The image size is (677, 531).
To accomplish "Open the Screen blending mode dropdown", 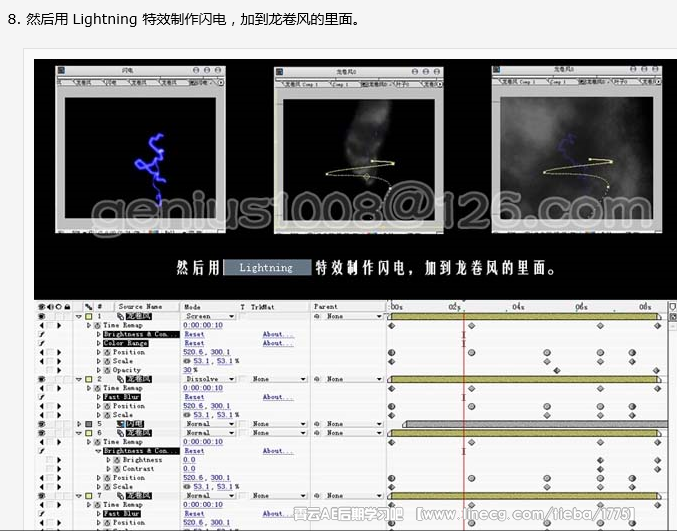I will coord(209,316).
